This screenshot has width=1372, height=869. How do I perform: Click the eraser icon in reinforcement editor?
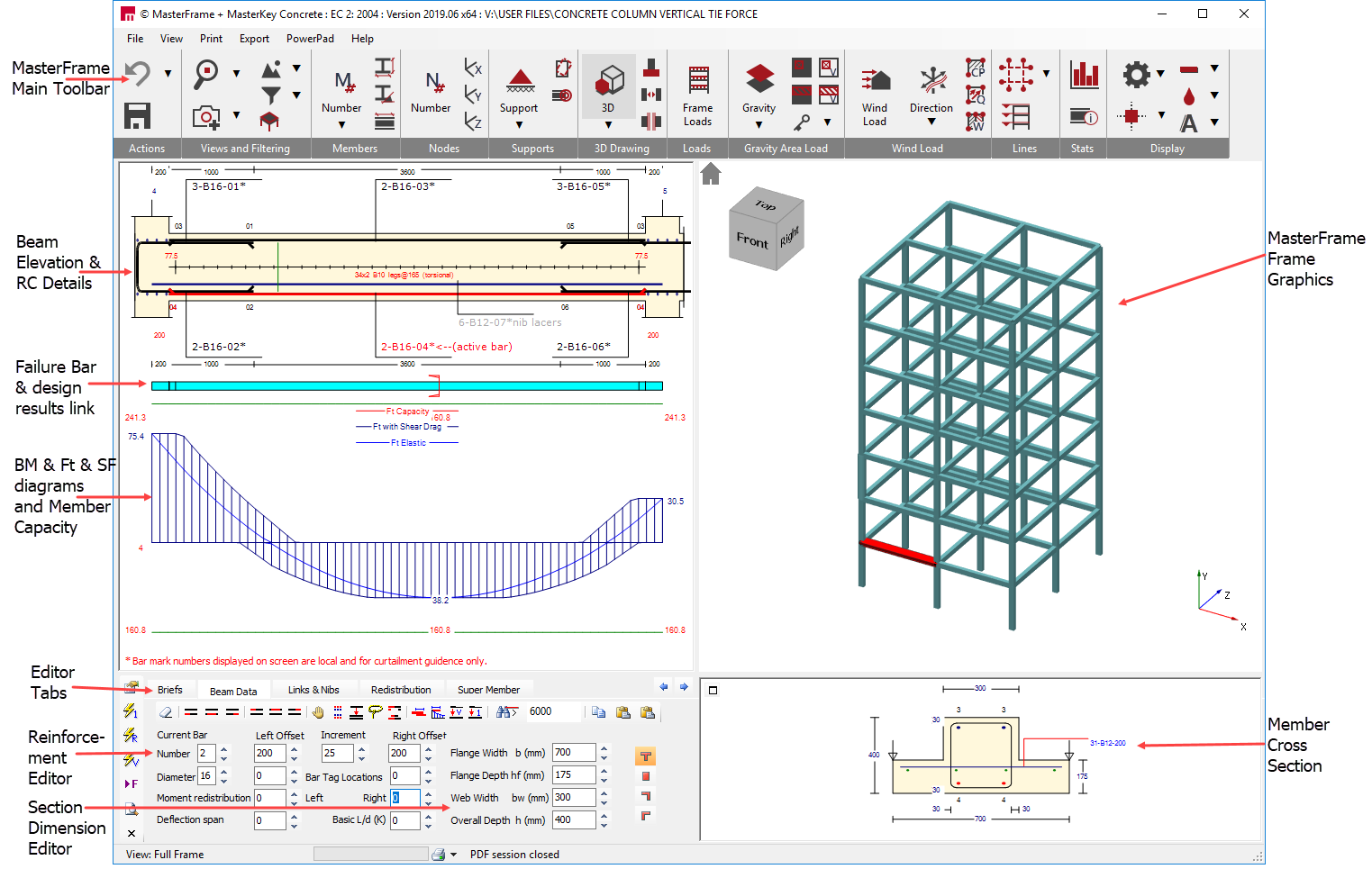(x=166, y=712)
